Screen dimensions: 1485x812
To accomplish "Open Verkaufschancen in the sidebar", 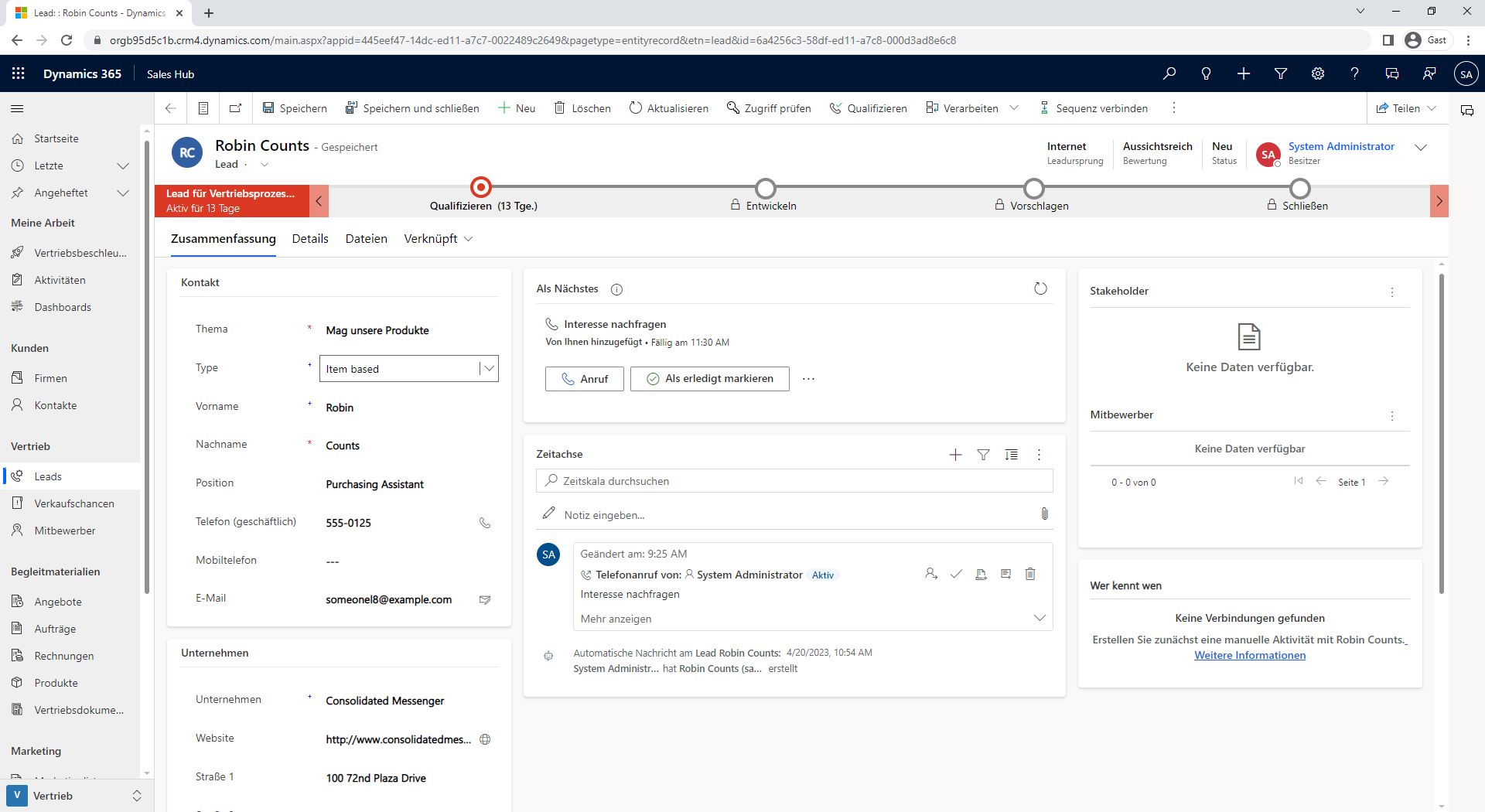I will 74,503.
